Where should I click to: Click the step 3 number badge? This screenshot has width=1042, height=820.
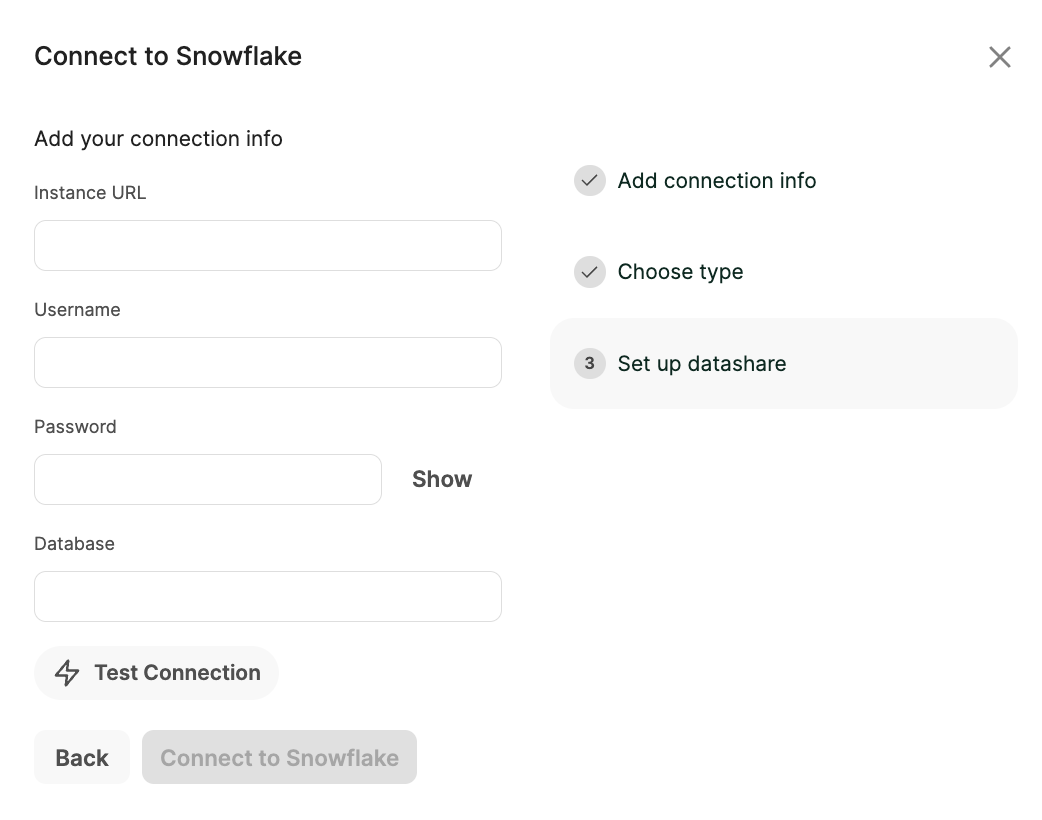coord(590,364)
